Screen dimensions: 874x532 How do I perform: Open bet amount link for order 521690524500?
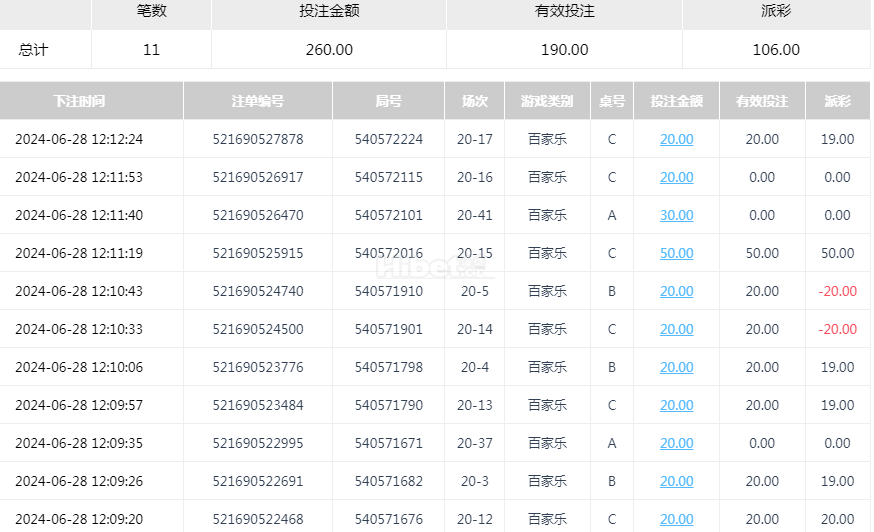(676, 329)
